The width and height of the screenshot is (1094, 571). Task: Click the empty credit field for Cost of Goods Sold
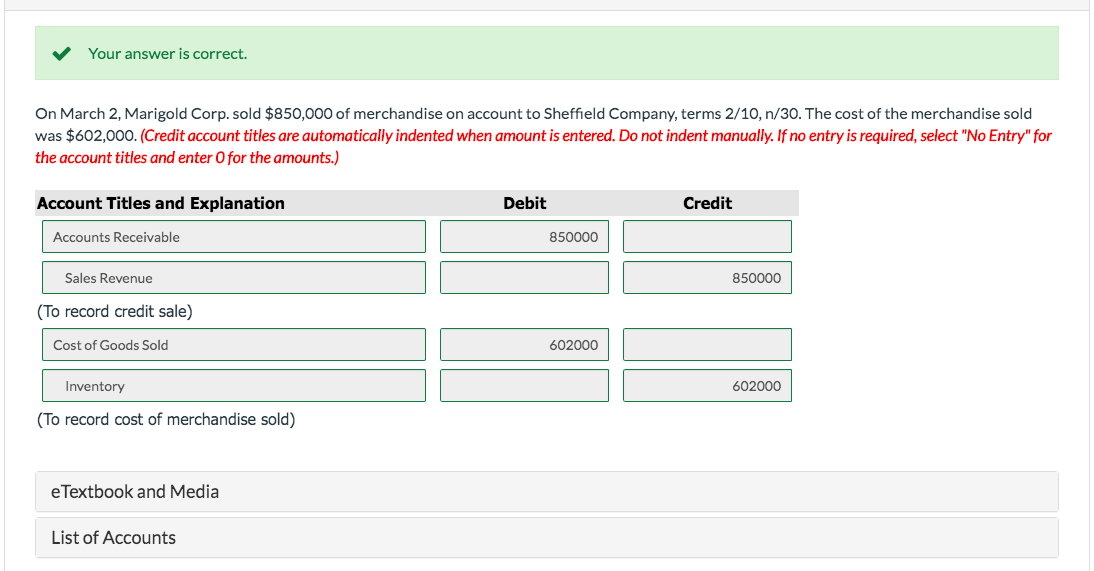[x=707, y=345]
